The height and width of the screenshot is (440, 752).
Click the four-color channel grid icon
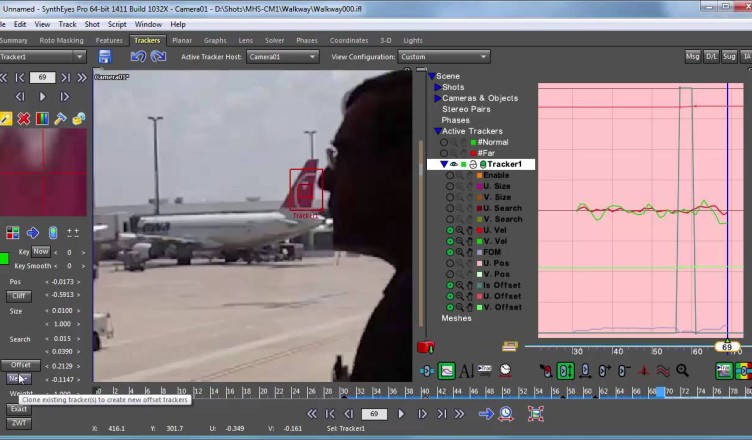pyautogui.click(x=12, y=233)
